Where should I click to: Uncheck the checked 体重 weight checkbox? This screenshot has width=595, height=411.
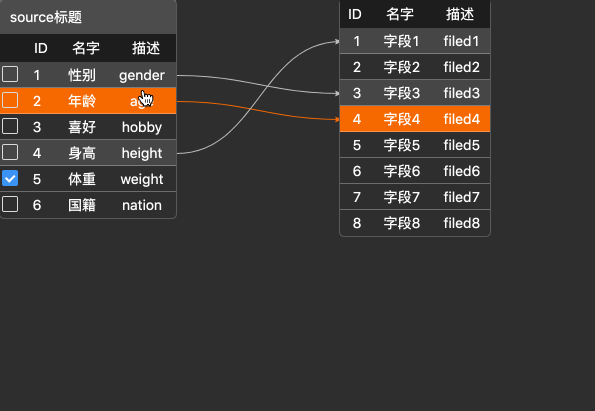click(10, 178)
